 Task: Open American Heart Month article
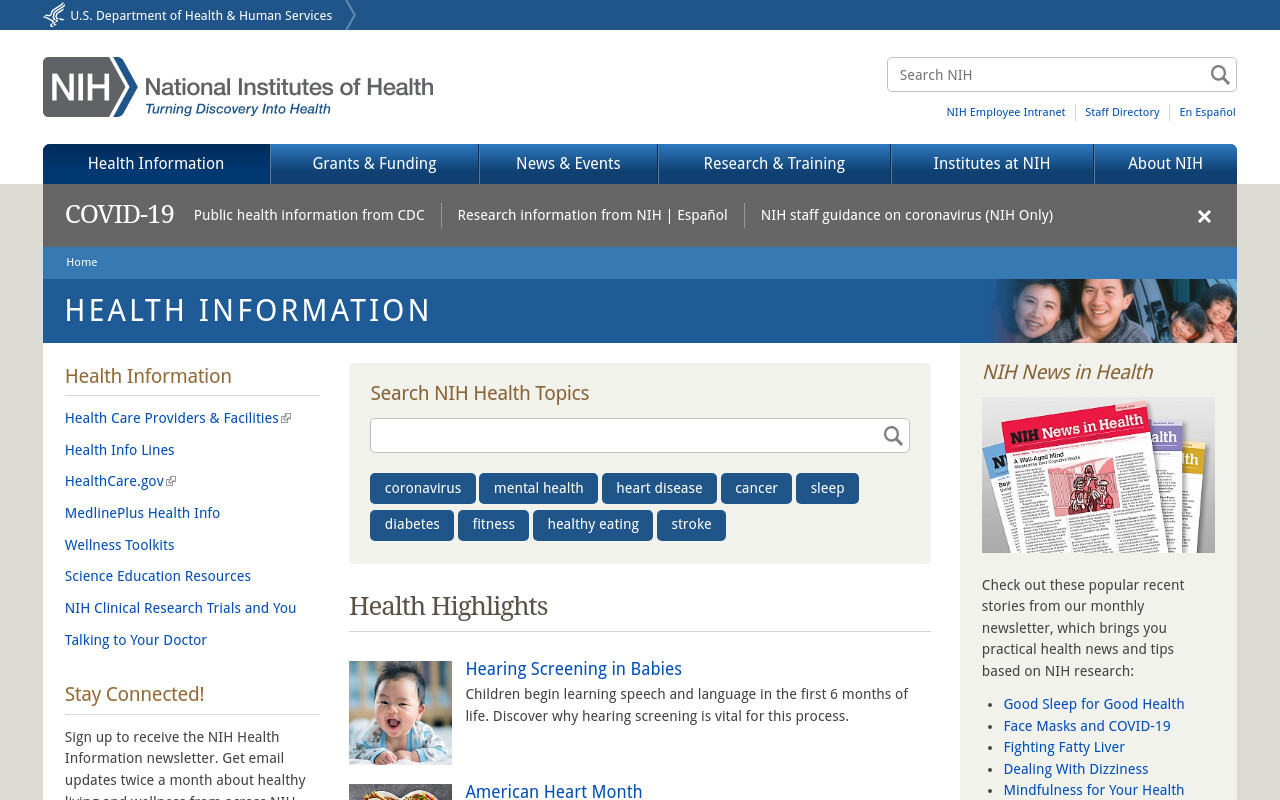coord(554,792)
